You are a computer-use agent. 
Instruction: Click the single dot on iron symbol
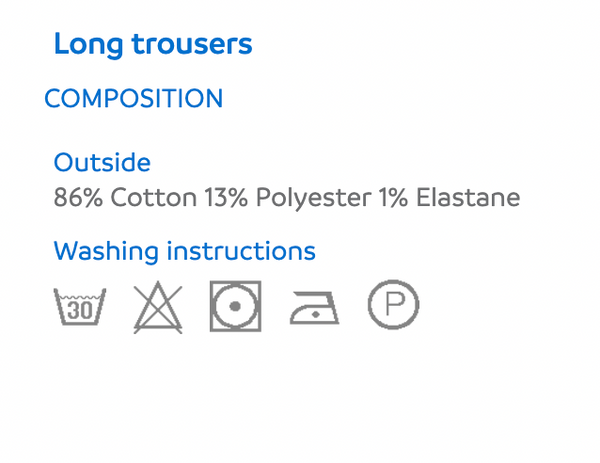click(315, 314)
